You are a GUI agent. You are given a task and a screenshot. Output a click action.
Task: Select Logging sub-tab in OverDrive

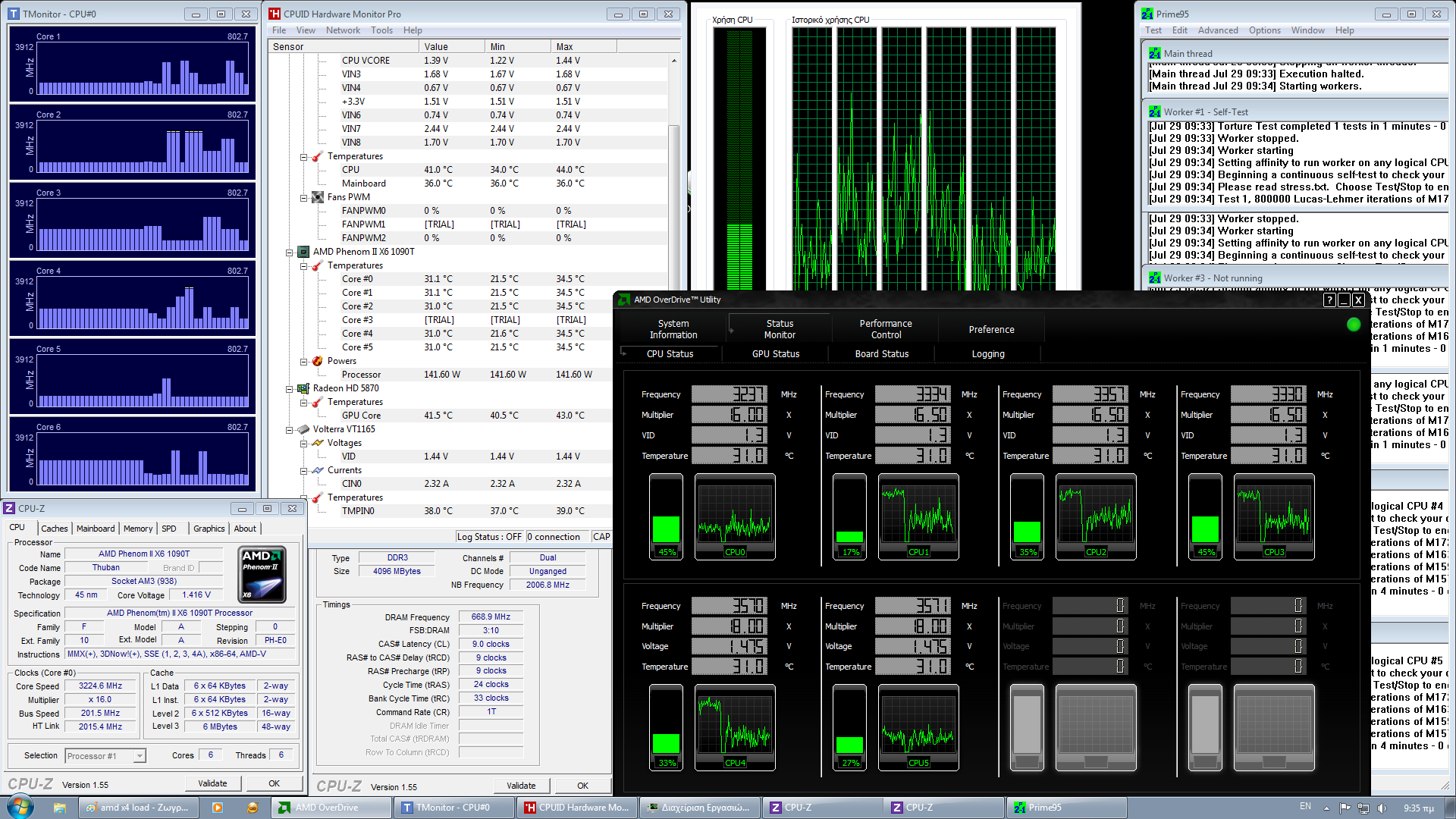[x=988, y=354]
